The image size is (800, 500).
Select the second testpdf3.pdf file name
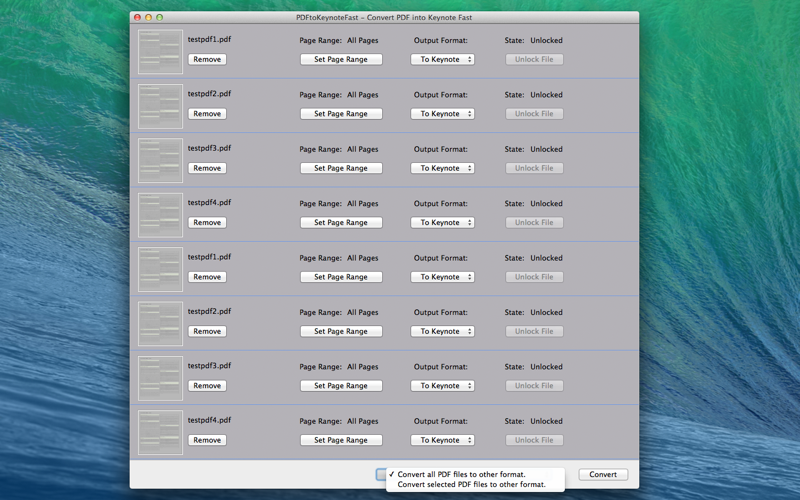click(209, 366)
